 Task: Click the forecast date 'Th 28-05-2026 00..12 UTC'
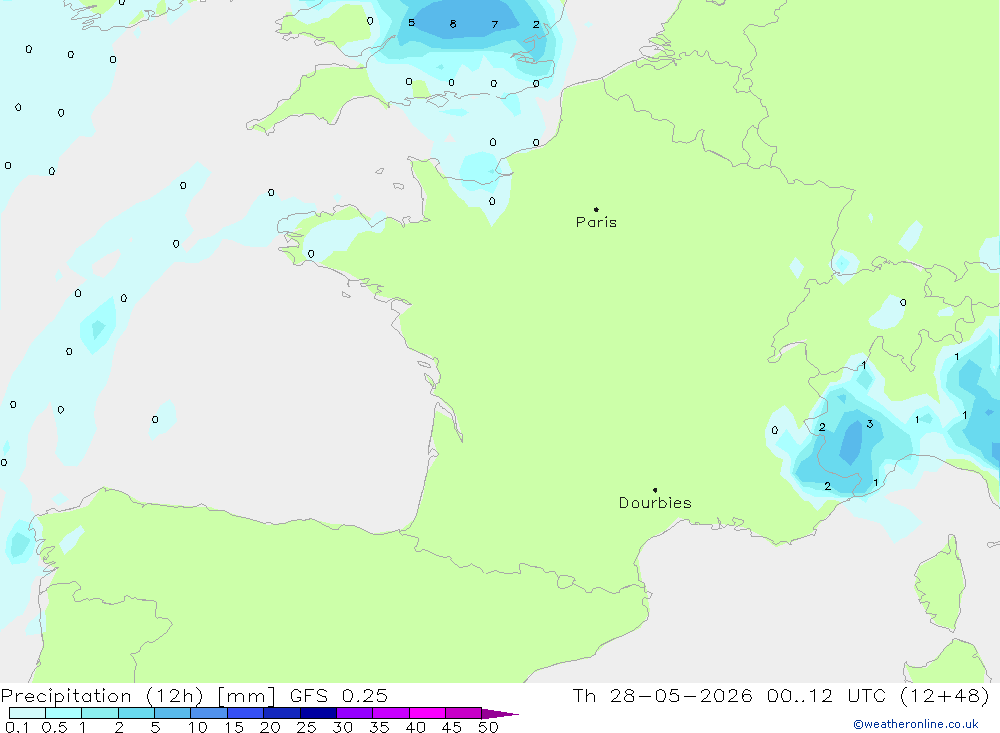pyautogui.click(x=732, y=695)
